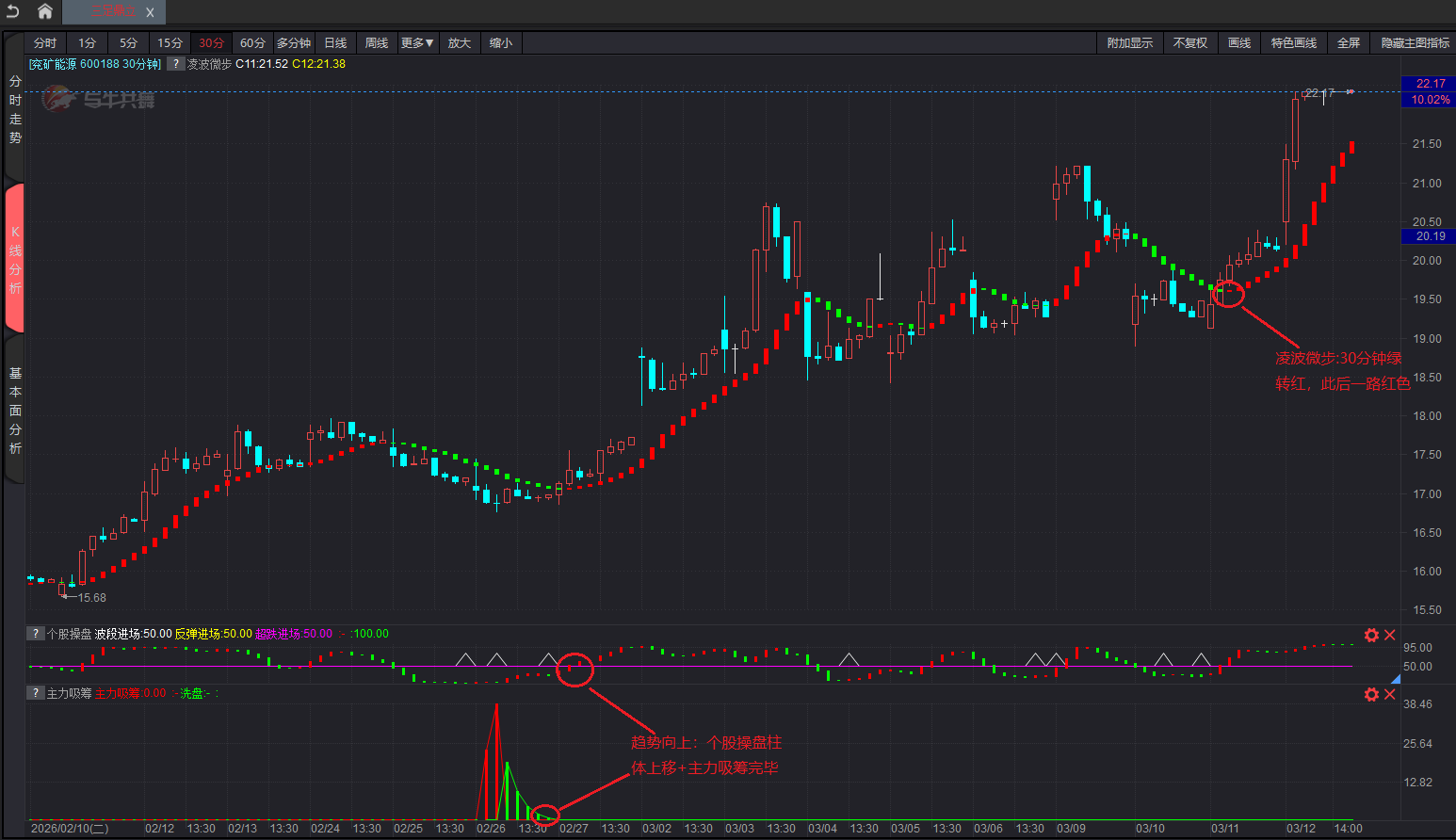
Task: Click the back arrow icon
Action: click(13, 11)
